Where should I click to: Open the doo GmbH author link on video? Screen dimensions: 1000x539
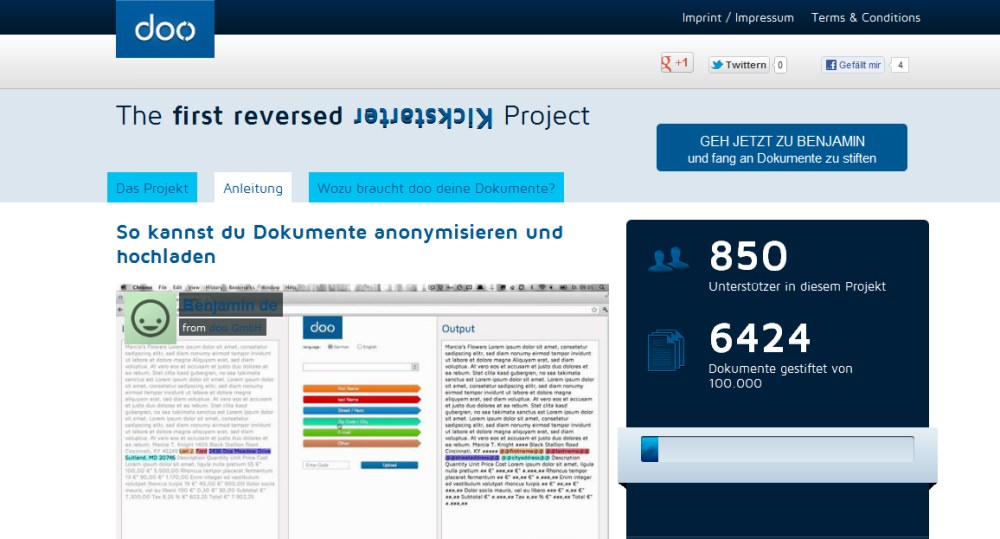pyautogui.click(x=235, y=328)
